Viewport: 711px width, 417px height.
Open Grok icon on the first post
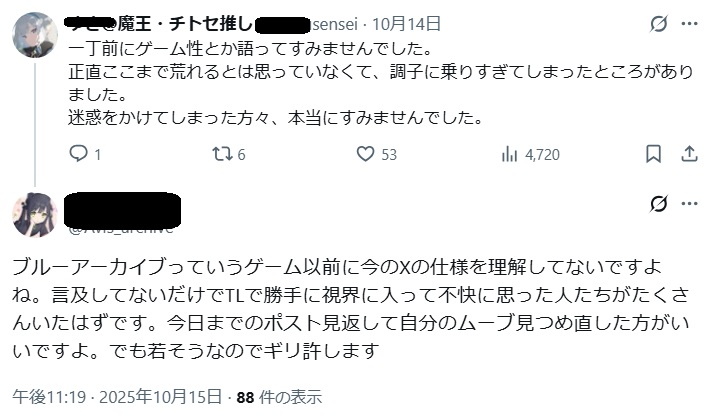pos(659,24)
